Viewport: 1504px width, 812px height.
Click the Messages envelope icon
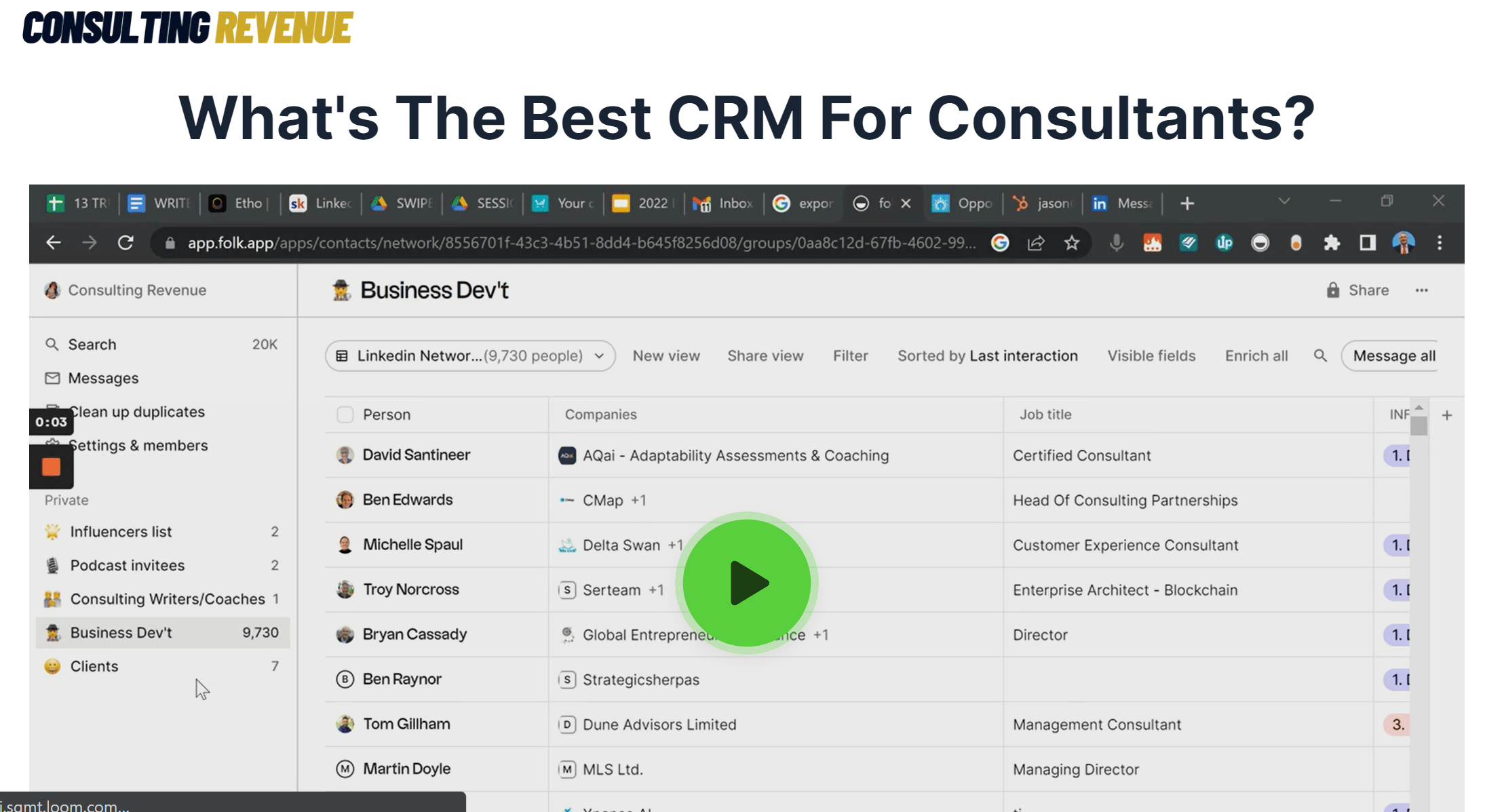[x=52, y=378]
